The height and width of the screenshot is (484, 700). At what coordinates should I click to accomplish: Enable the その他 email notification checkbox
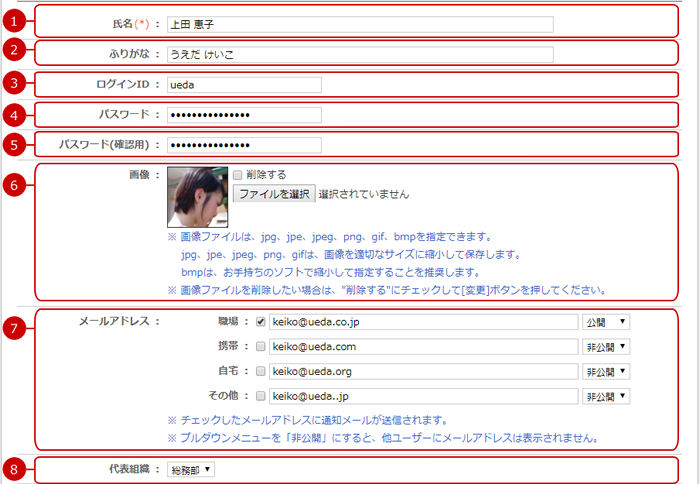click(x=260, y=395)
